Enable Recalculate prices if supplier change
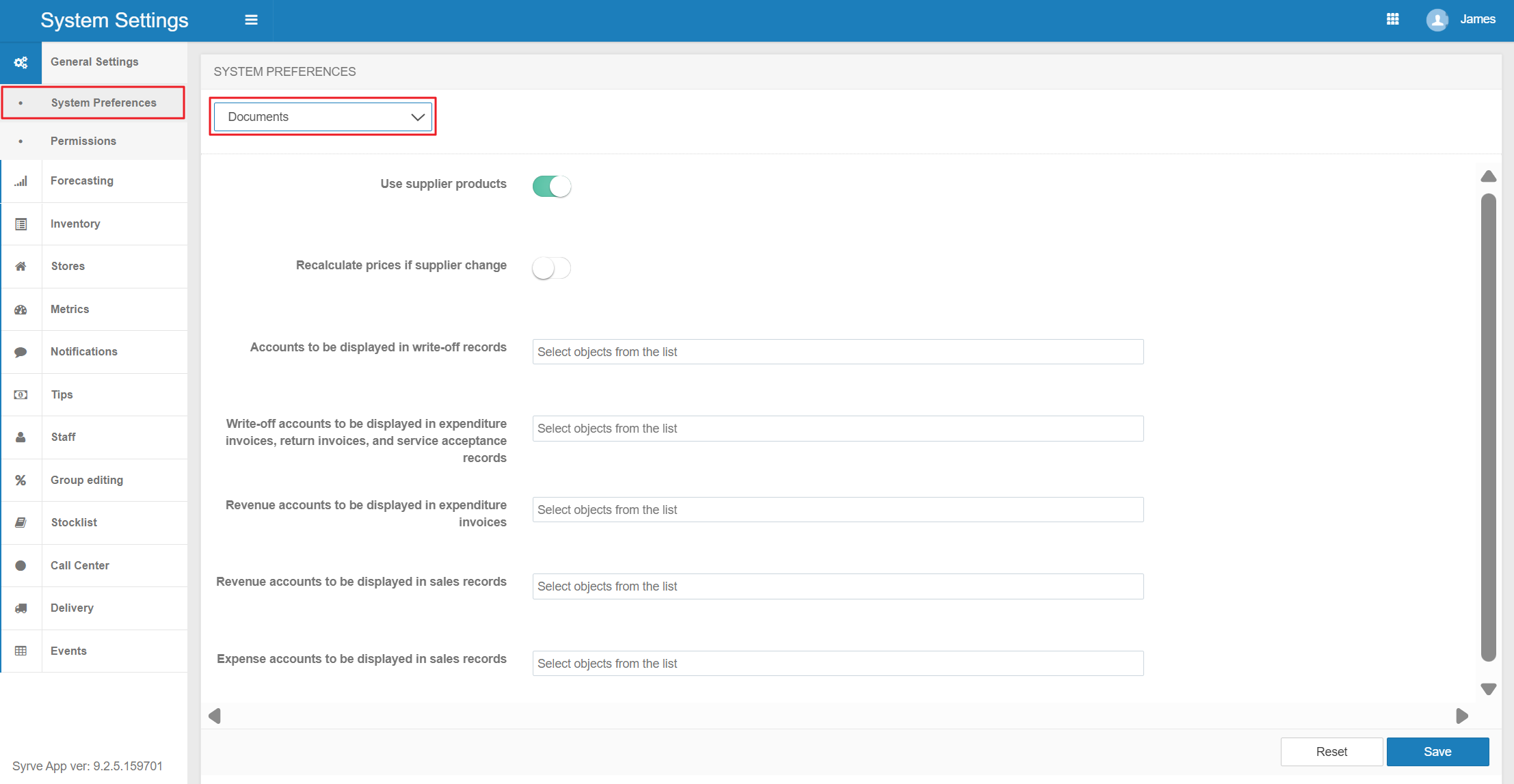1514x784 pixels. 551,268
